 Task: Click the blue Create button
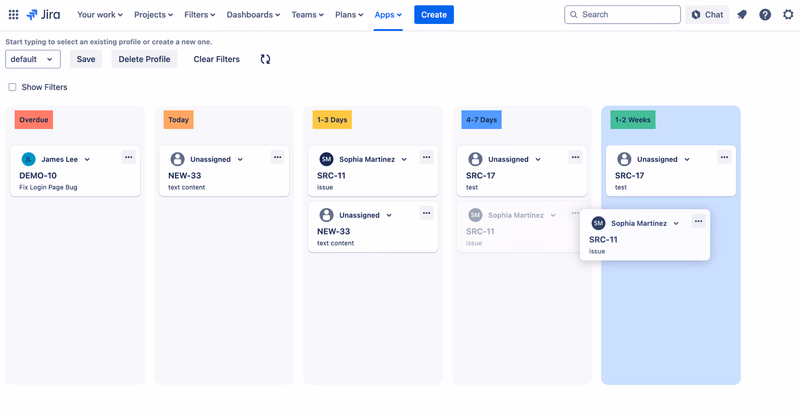point(434,15)
